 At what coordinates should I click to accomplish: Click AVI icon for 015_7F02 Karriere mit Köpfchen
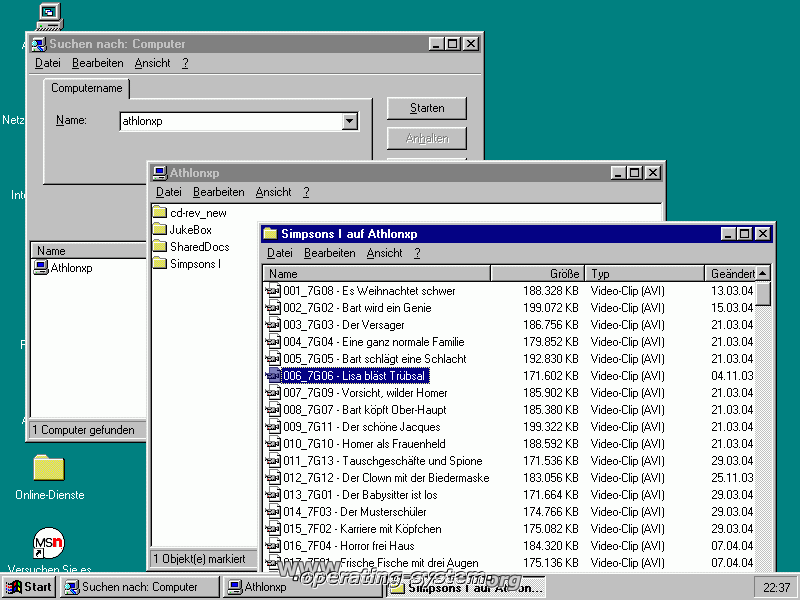pos(273,529)
